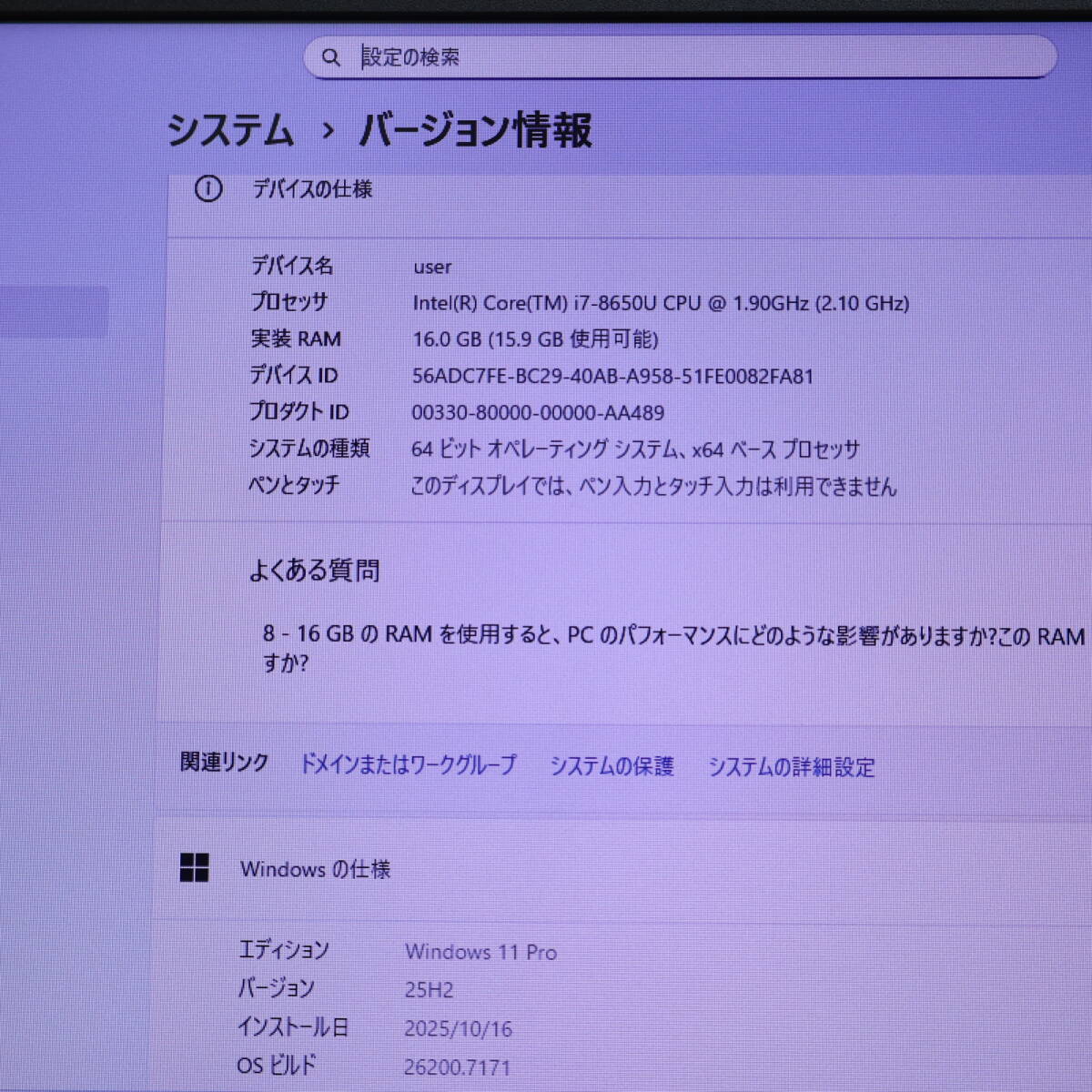This screenshot has width=1092, height=1092.
Task: Select the 16.0 GB RAM value
Action: pos(535,339)
